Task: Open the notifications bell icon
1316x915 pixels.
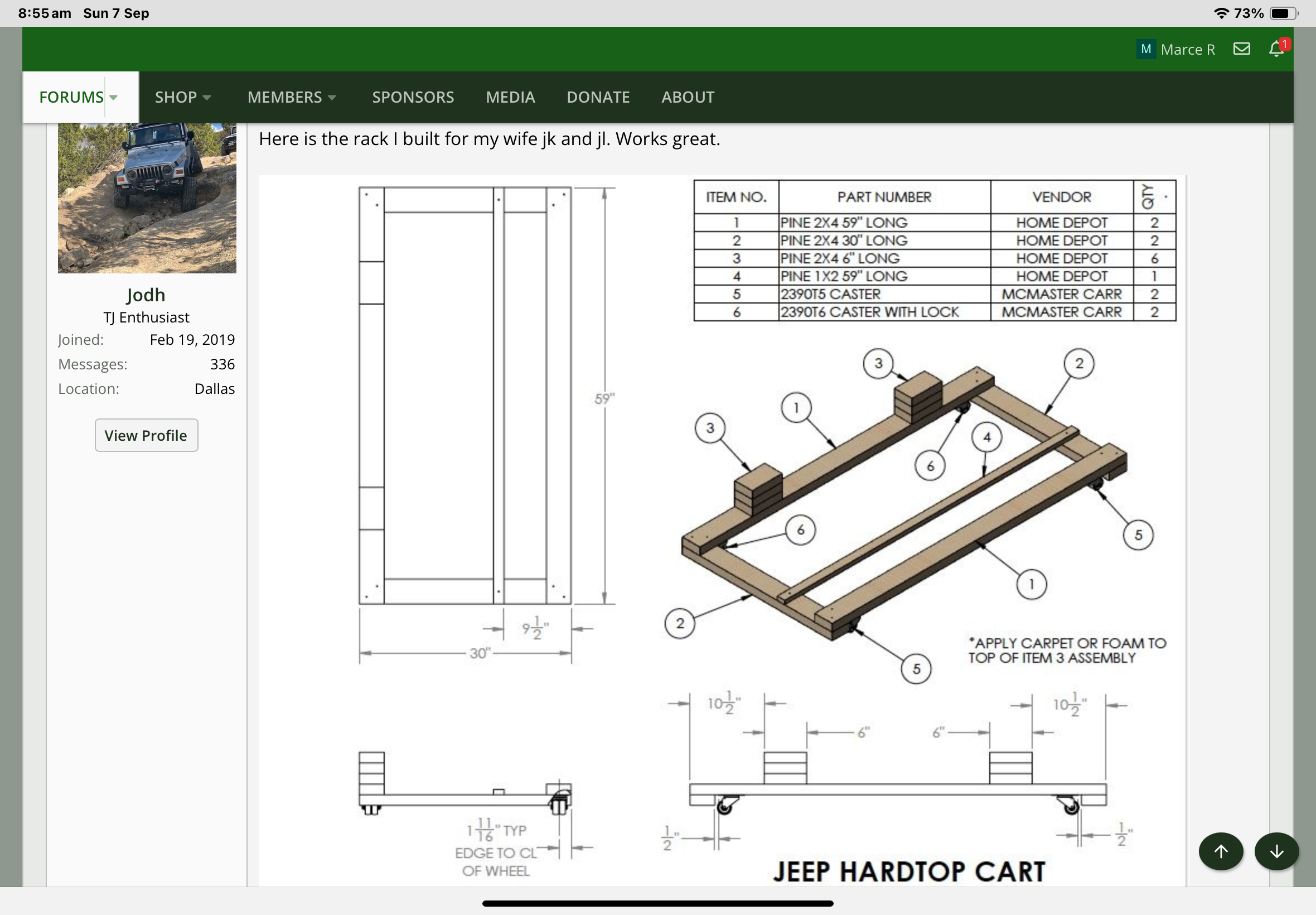Action: click(1276, 49)
